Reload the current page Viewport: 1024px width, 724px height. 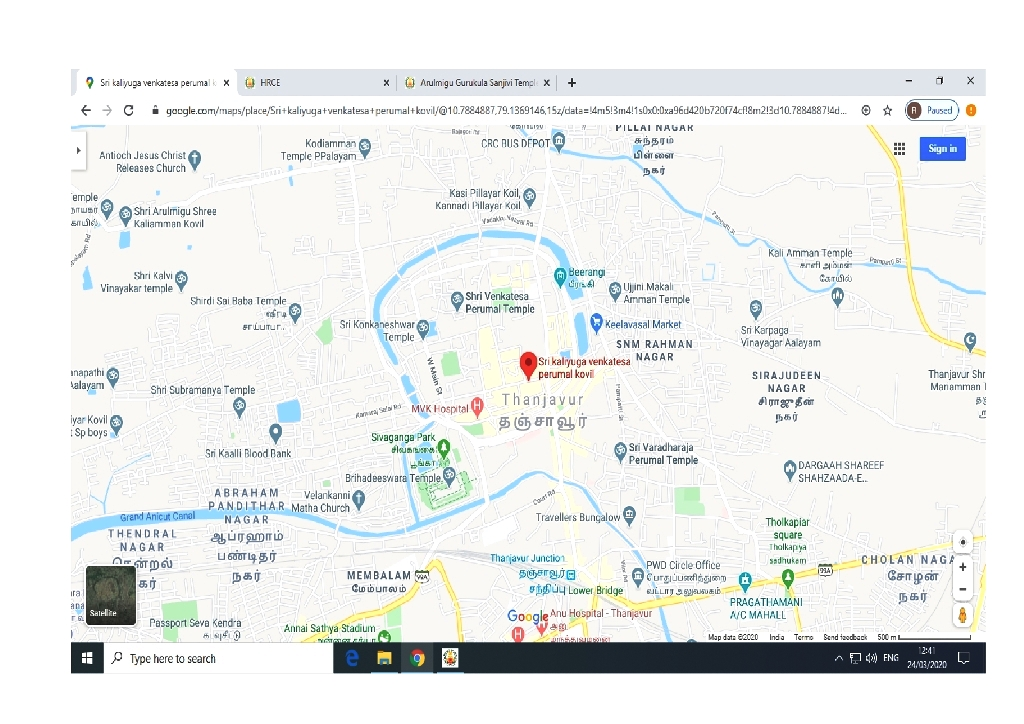point(128,110)
